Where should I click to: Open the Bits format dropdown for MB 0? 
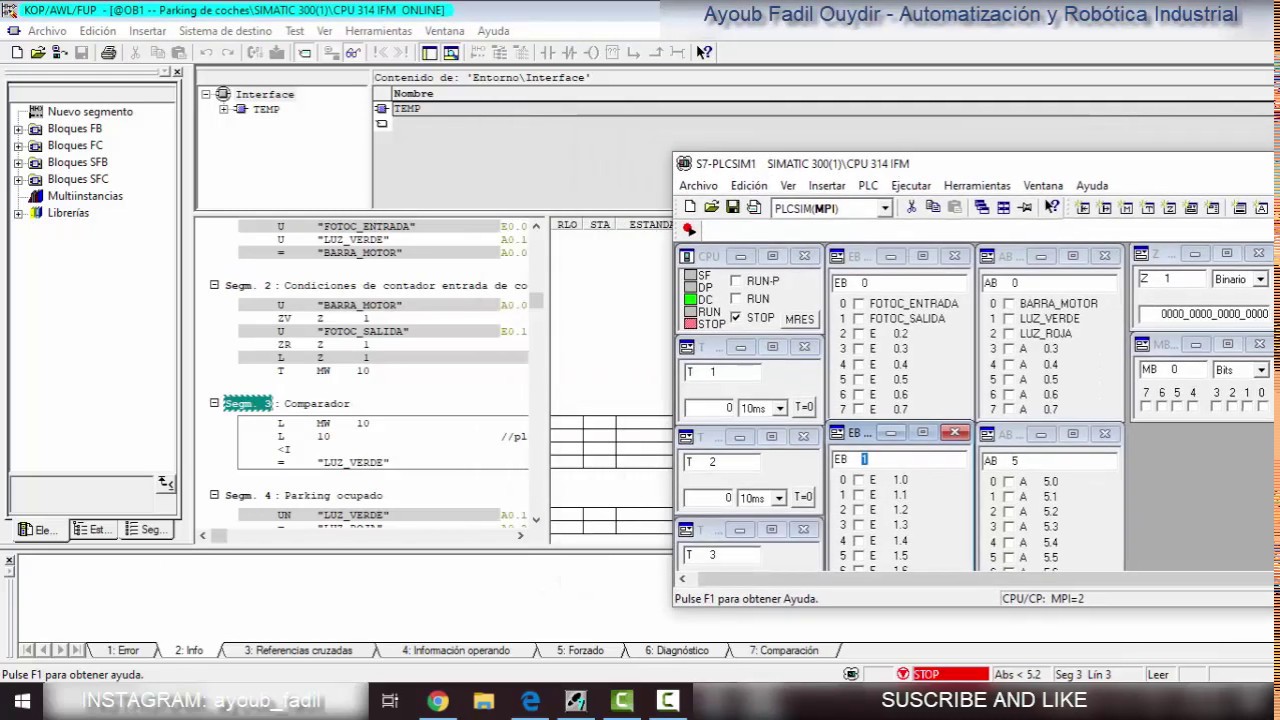point(1260,370)
